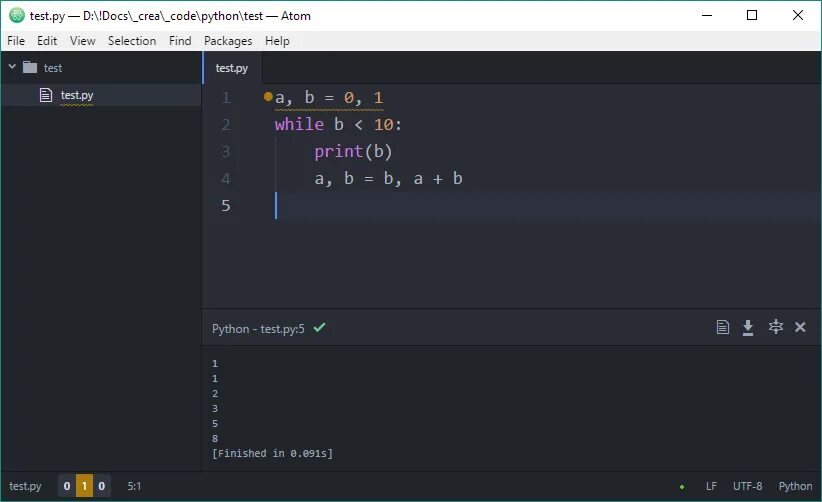Click line number 5 in the gutter
Viewport: 822px width, 502px height.
click(x=225, y=205)
